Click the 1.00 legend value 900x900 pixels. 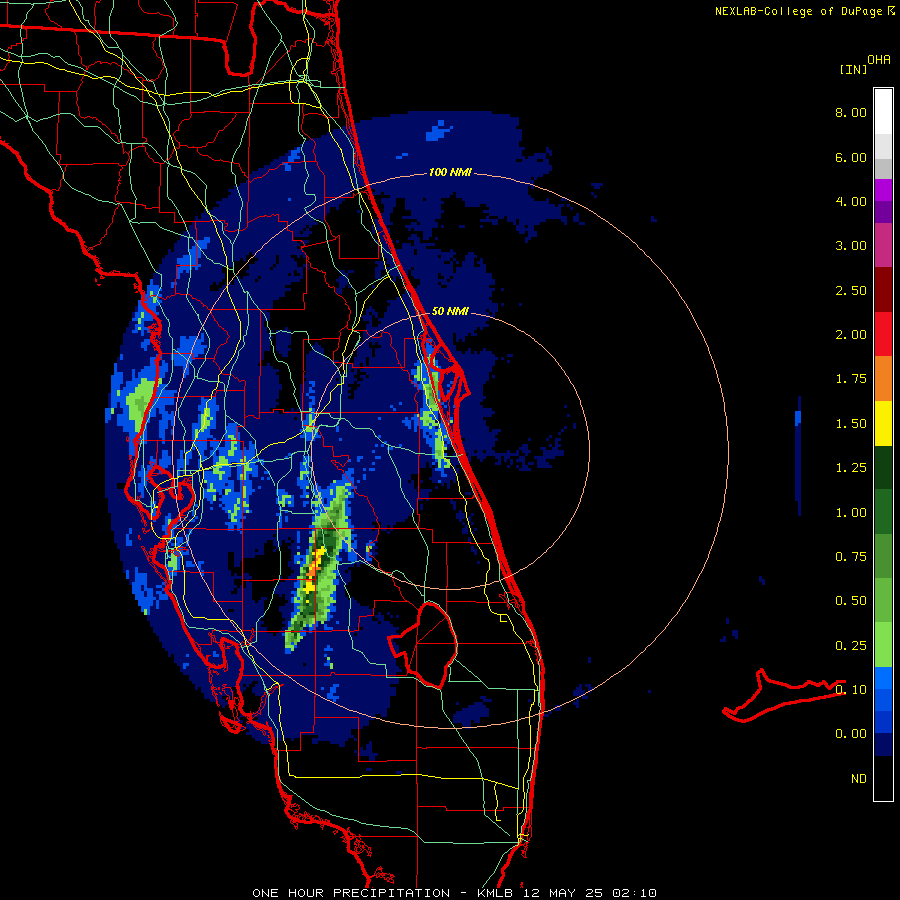(851, 513)
